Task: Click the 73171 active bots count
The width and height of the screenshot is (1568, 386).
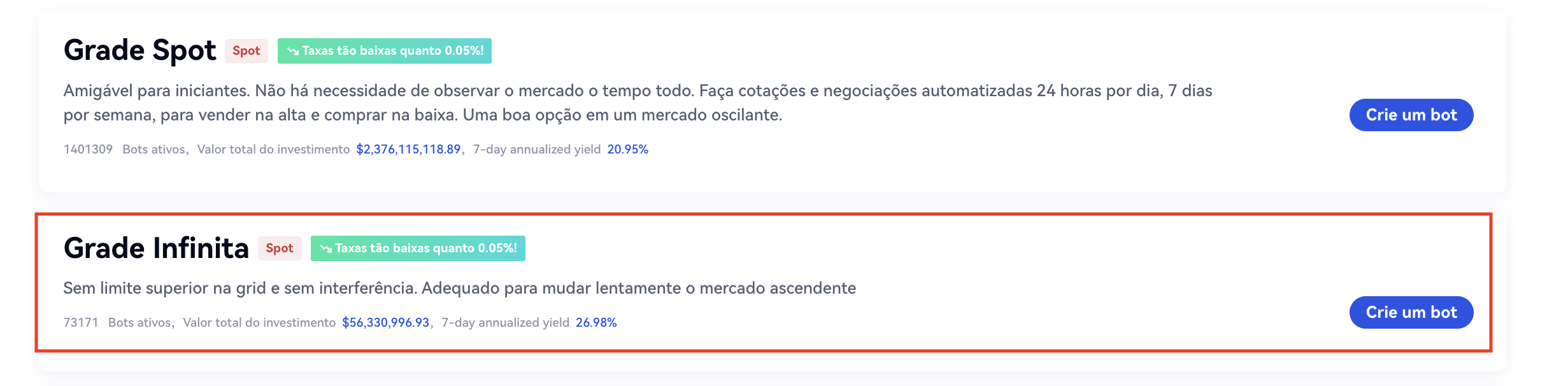Action: (x=81, y=322)
